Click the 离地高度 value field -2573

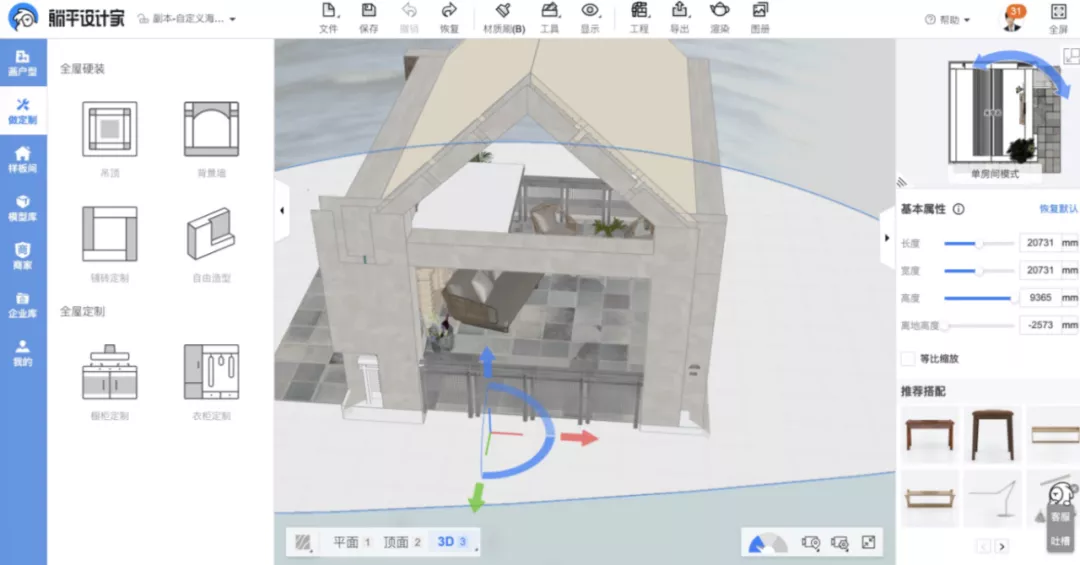point(1040,325)
